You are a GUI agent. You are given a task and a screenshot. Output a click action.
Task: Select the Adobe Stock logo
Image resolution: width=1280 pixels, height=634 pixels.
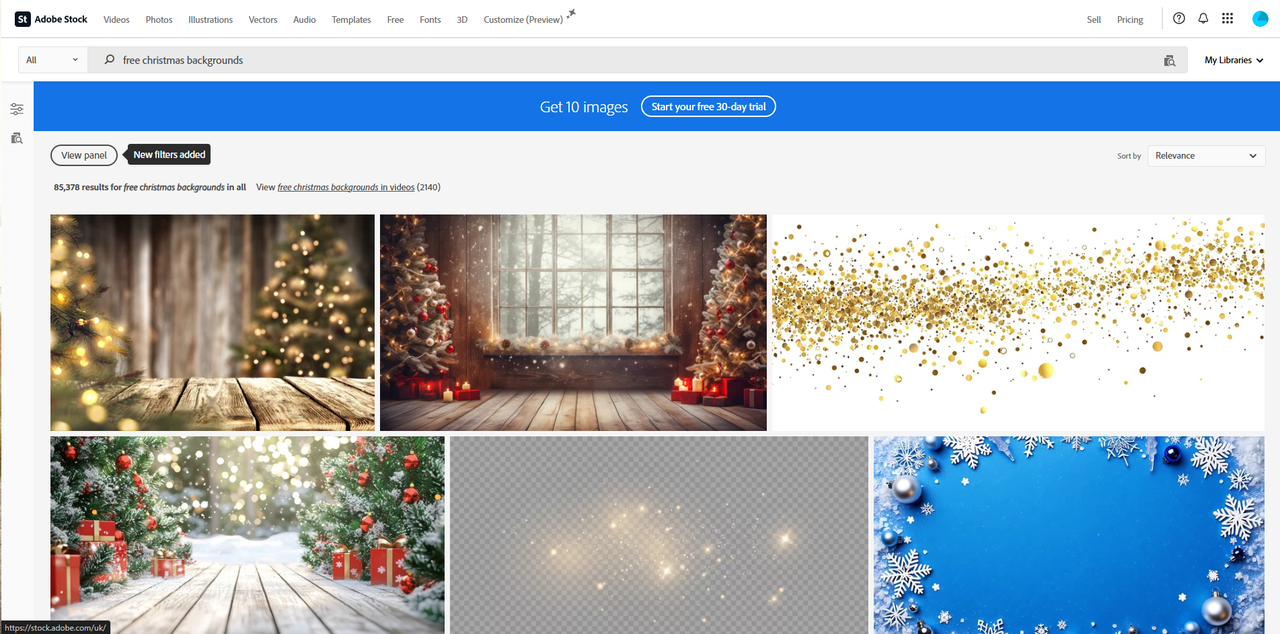[50, 18]
